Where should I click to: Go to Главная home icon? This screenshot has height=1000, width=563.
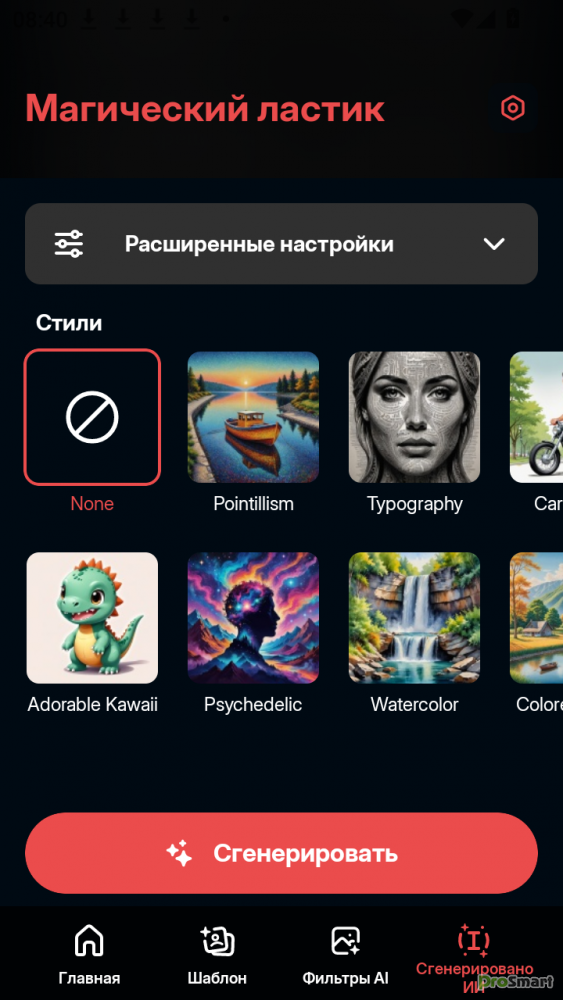(x=89, y=940)
